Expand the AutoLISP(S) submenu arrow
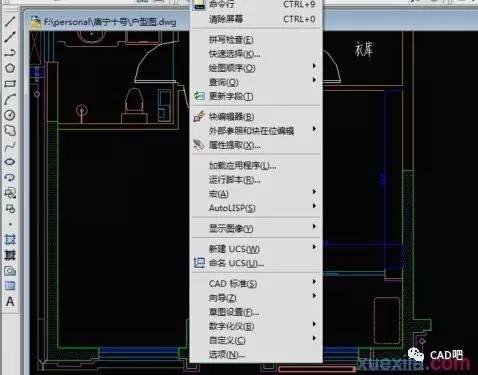Screen dimensions: 478x375 tap(314, 206)
